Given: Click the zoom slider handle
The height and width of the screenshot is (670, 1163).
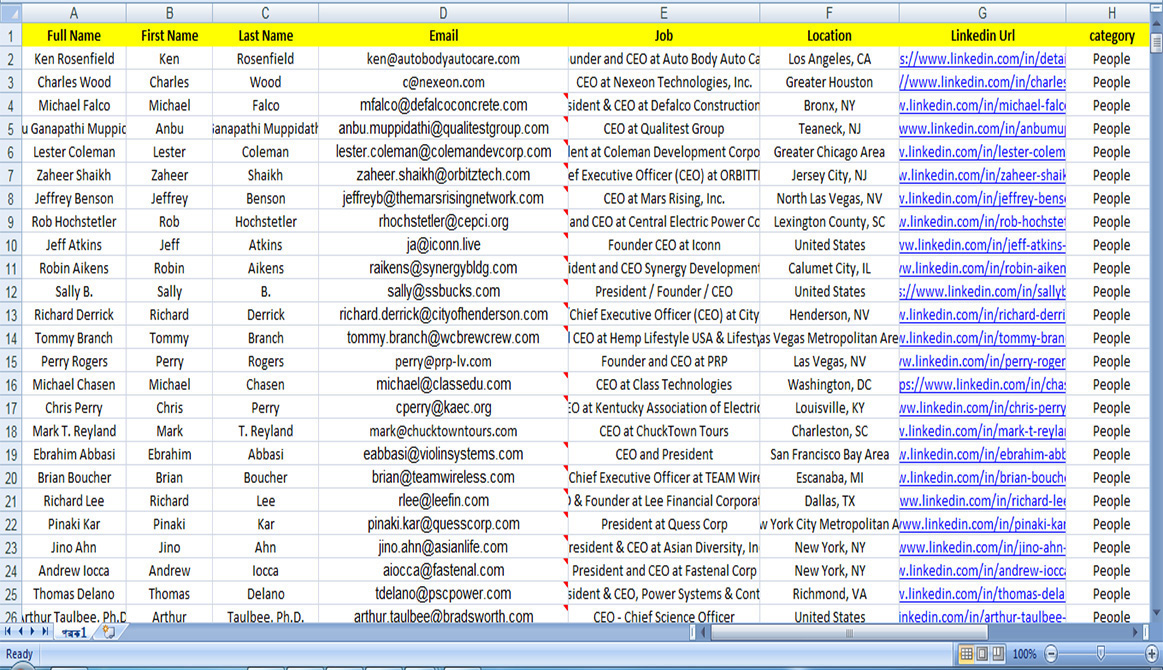Looking at the screenshot, I should coord(1101,653).
